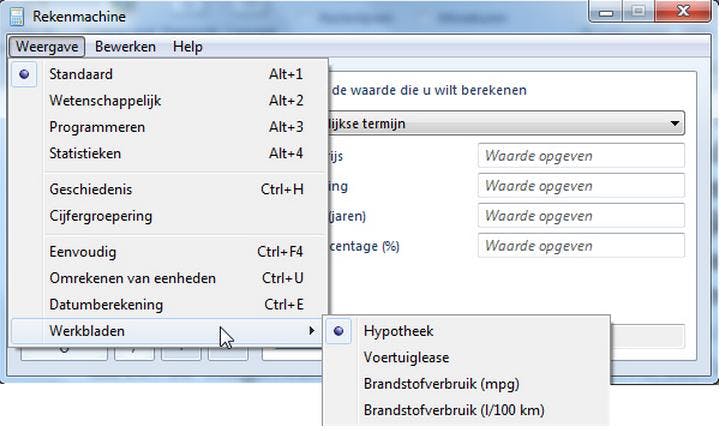721x431 pixels.
Task: Open the Bewerken menu
Action: [x=125, y=47]
